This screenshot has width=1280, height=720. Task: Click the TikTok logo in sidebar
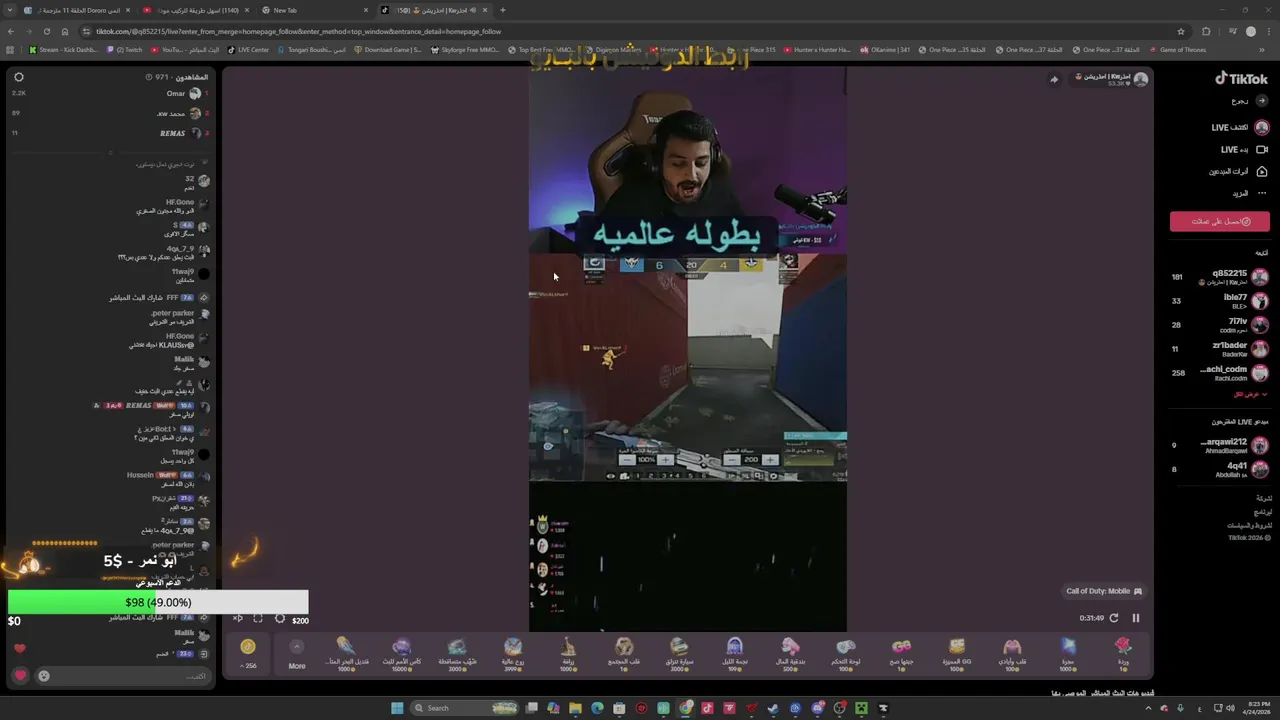pos(1241,79)
